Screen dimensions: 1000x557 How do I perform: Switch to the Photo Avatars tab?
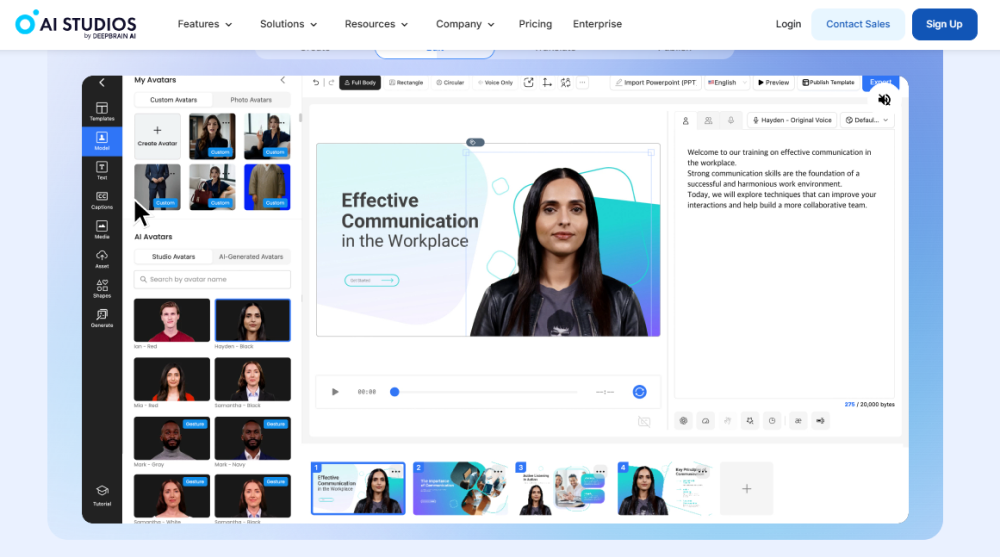click(x=251, y=100)
